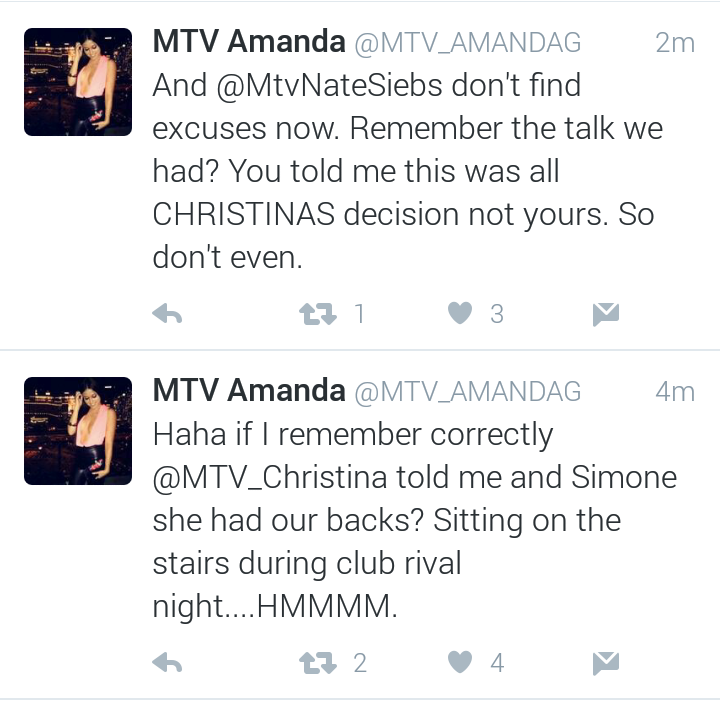Image resolution: width=720 pixels, height=715 pixels.
Task: View retweet count of 2 on second tweet
Action: (x=360, y=663)
